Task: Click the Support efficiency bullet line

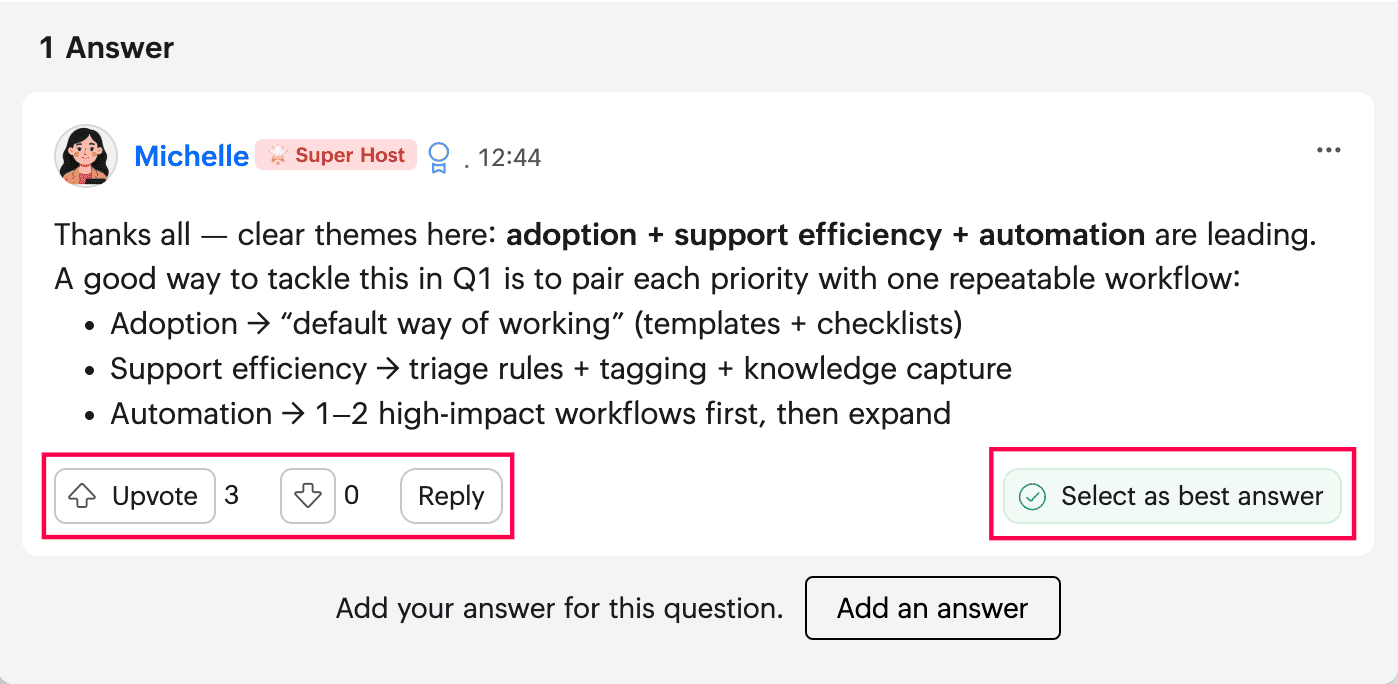Action: pyautogui.click(x=561, y=369)
